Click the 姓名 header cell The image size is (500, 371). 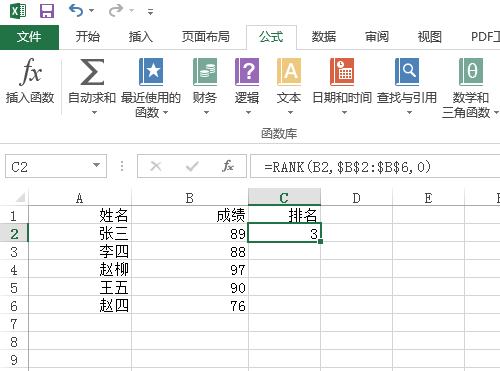80,215
